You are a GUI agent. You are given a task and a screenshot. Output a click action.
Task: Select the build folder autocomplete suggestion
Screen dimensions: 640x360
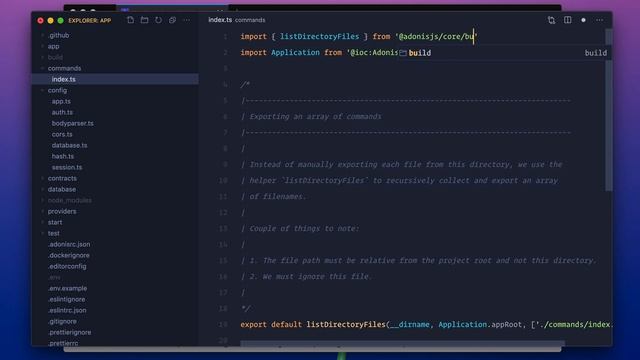[503, 53]
